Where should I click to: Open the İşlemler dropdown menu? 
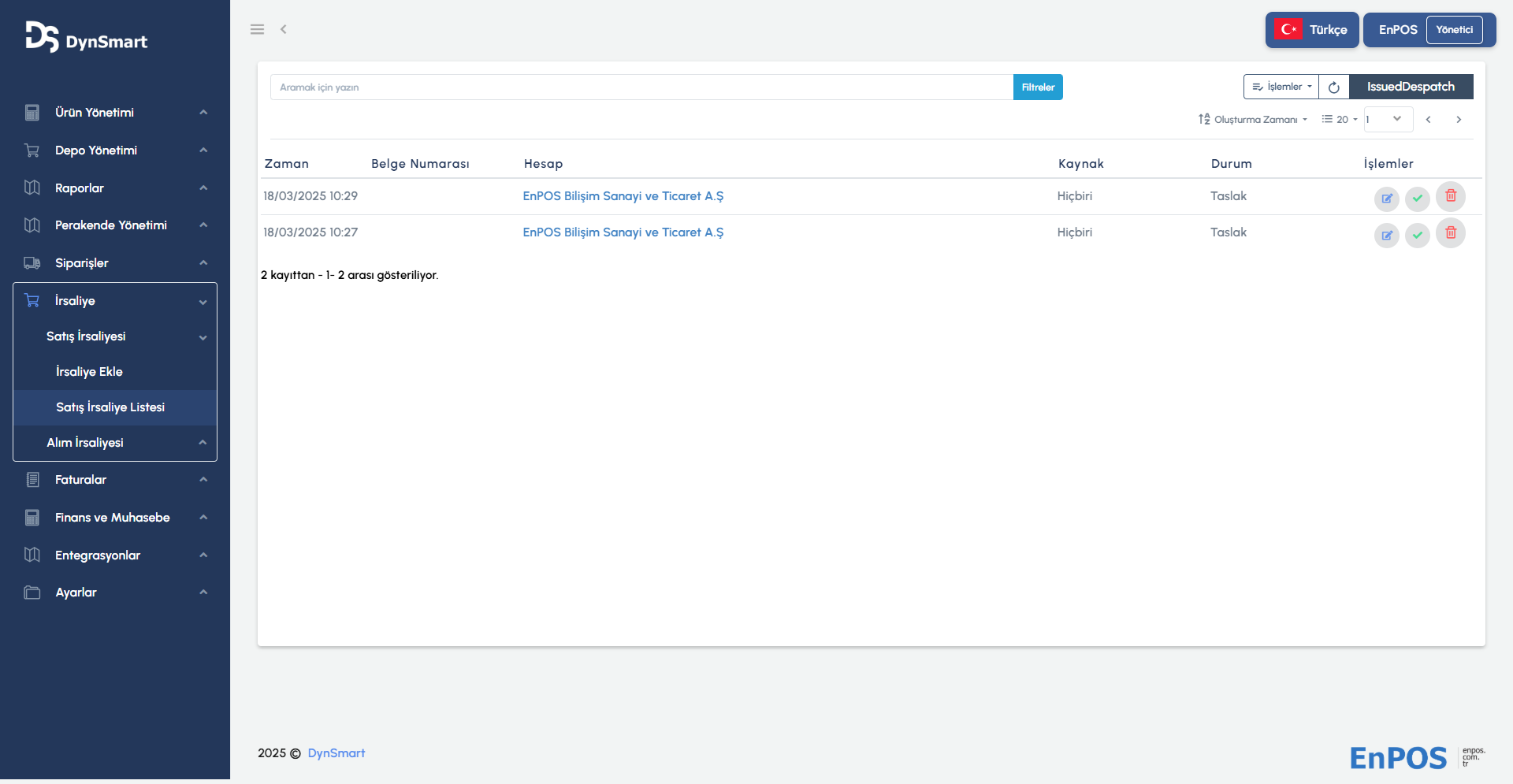click(x=1281, y=87)
